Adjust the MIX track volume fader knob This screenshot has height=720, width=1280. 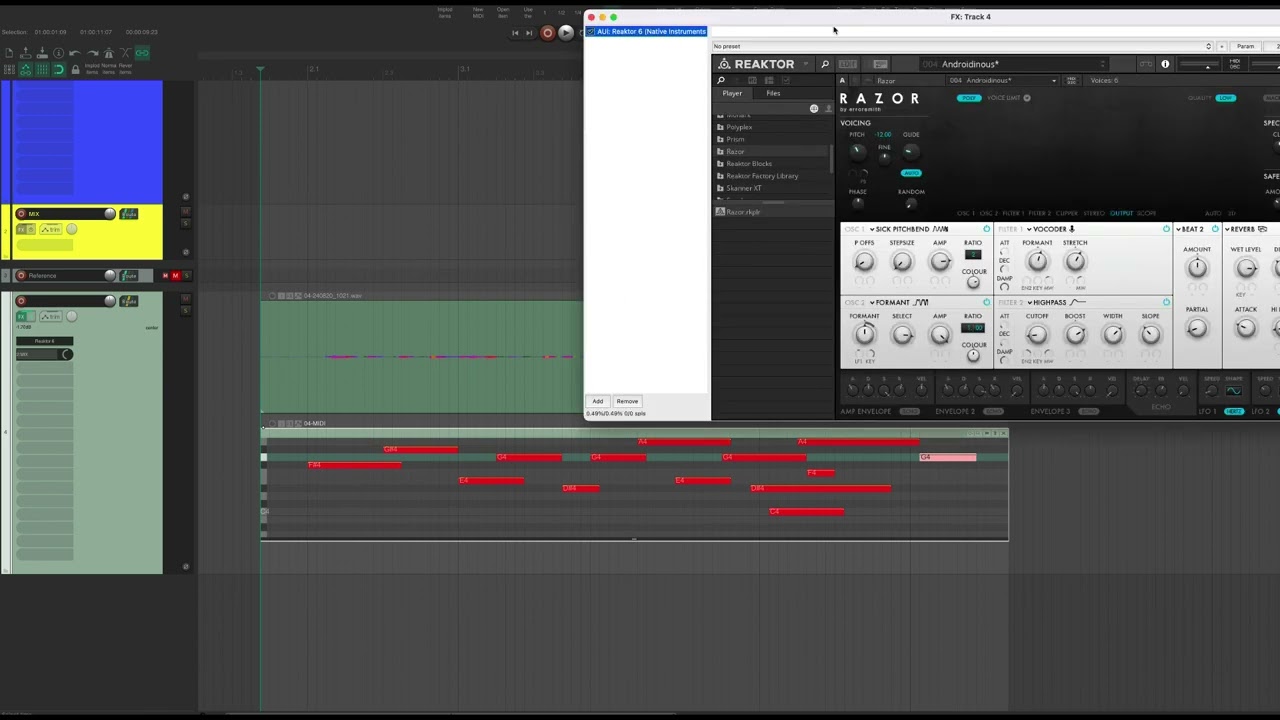click(x=110, y=214)
